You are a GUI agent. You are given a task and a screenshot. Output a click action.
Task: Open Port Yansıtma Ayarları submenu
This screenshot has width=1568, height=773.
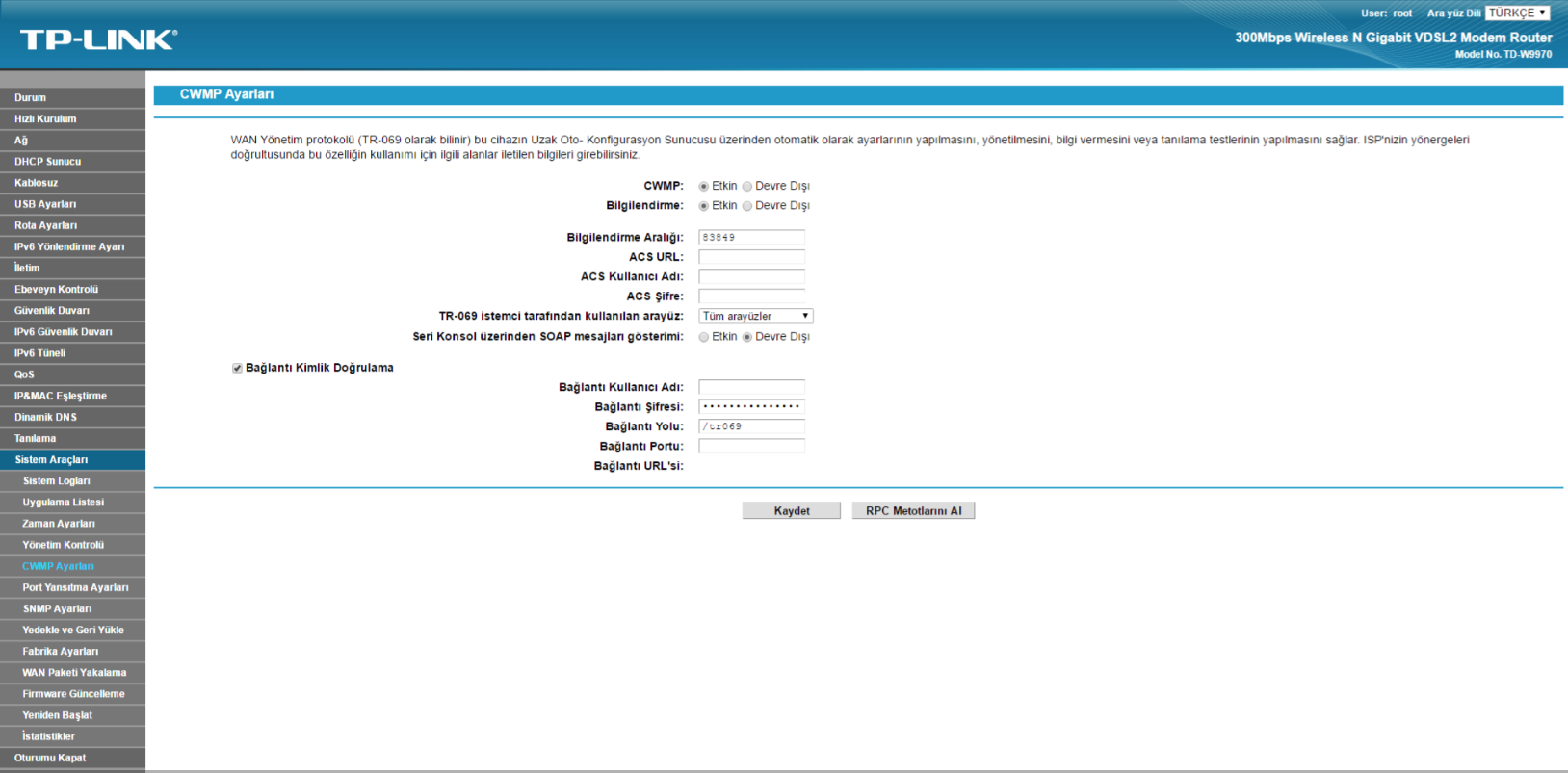pos(72,587)
